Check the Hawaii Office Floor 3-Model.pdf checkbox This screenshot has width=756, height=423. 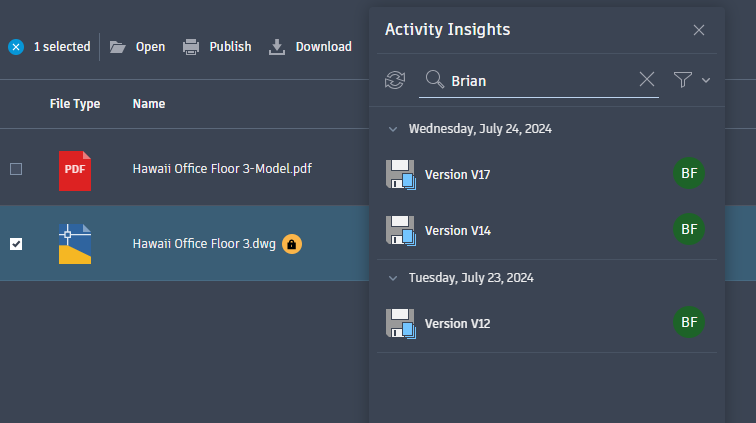tap(16, 169)
